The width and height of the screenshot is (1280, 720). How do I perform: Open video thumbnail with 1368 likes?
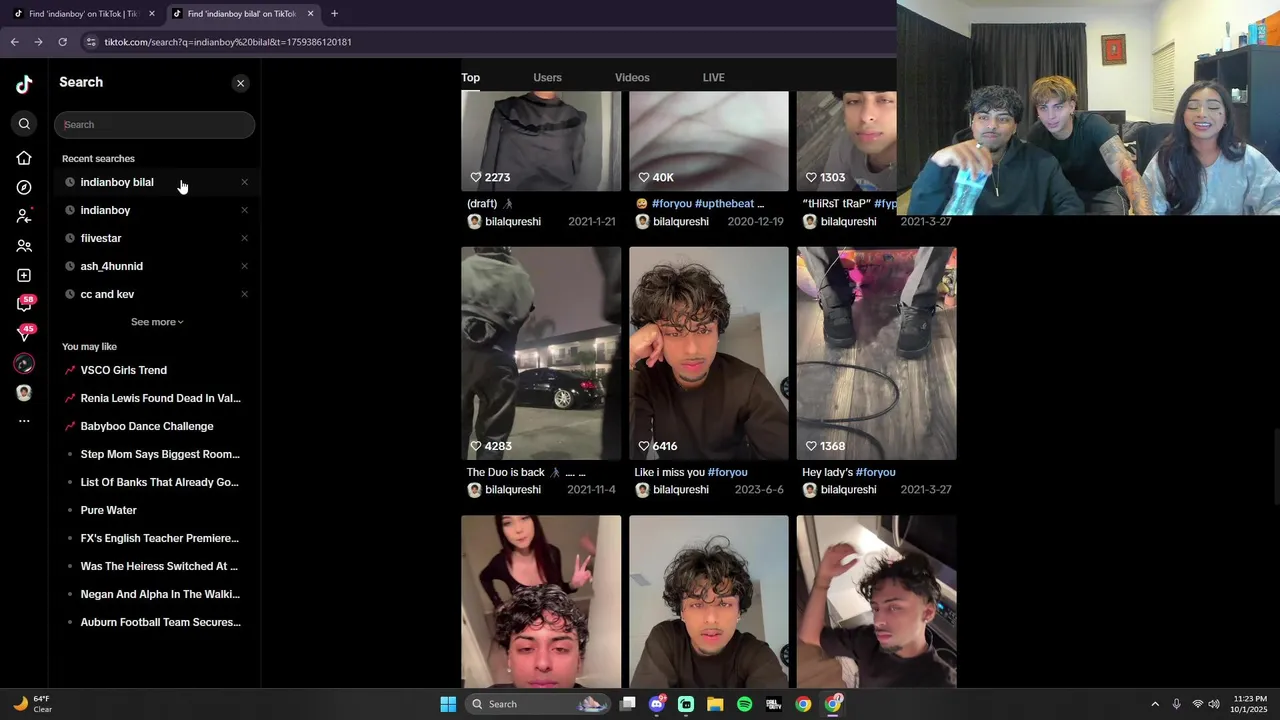(x=876, y=353)
